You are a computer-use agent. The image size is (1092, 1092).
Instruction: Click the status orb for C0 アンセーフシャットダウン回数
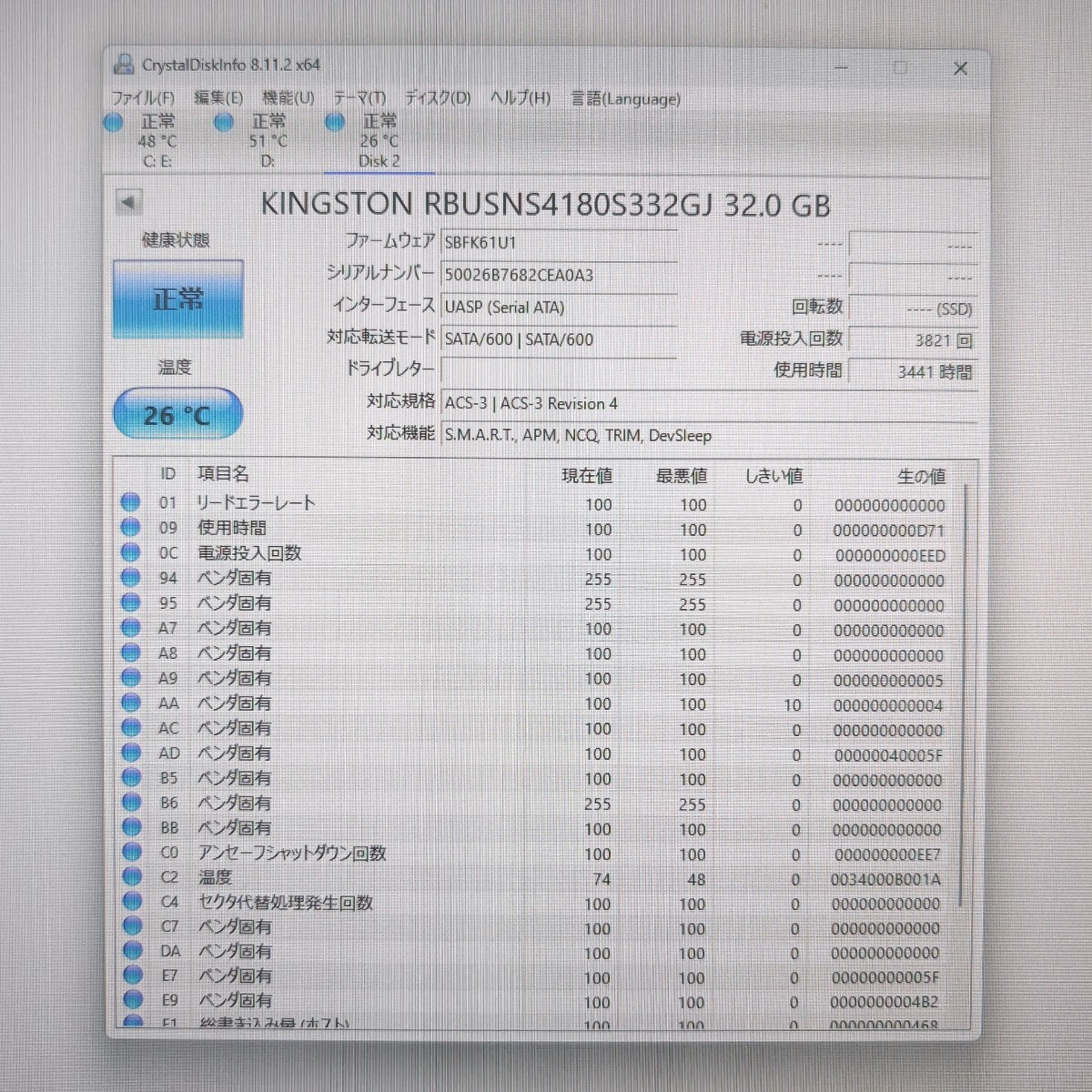[133, 853]
